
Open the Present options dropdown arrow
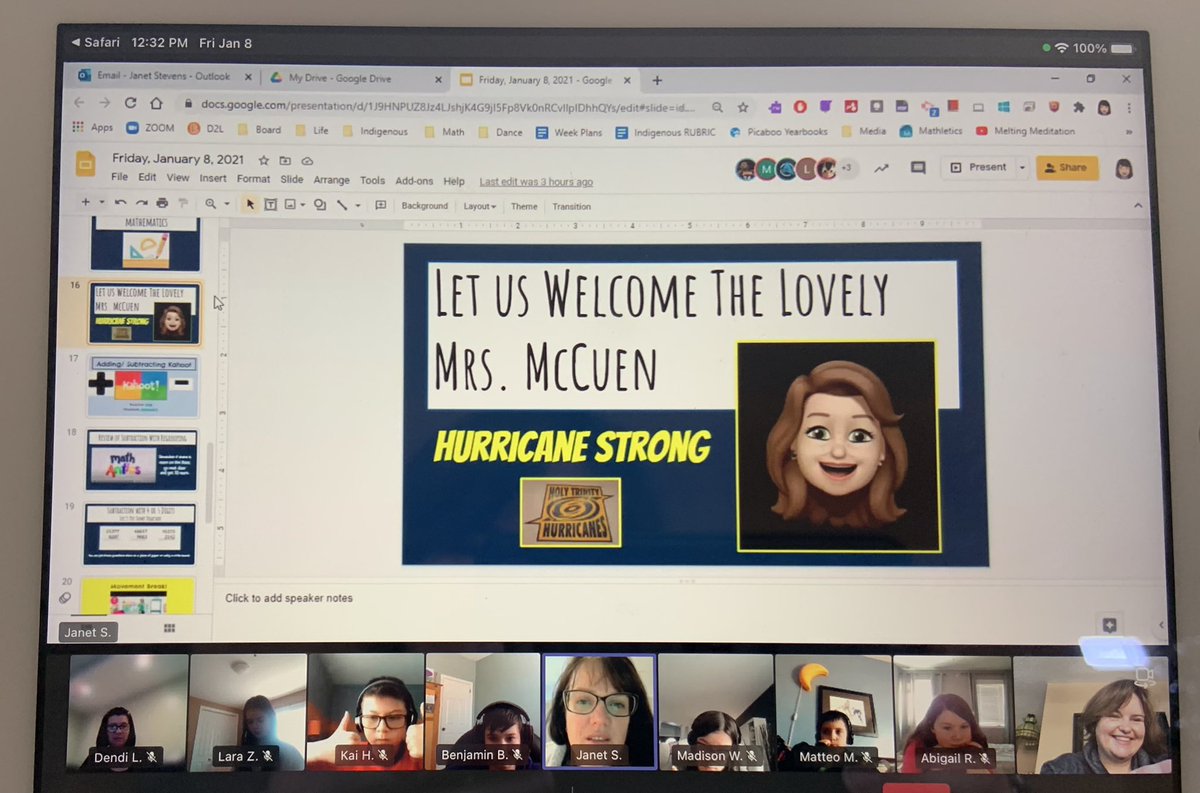pos(1022,168)
